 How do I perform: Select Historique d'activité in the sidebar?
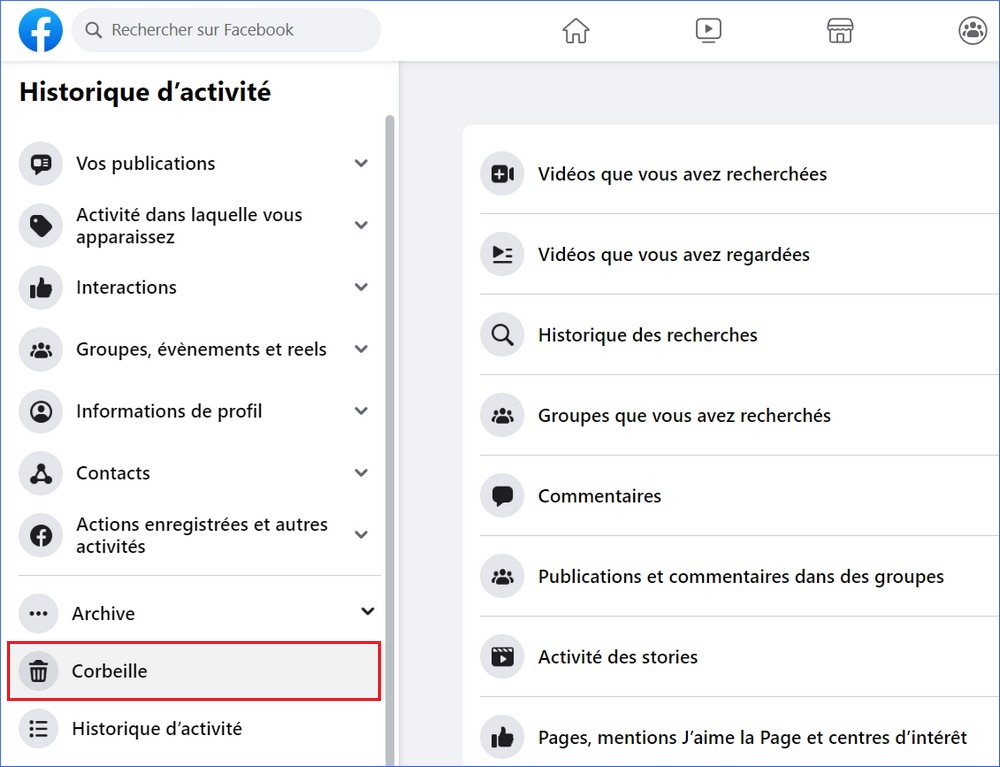157,729
